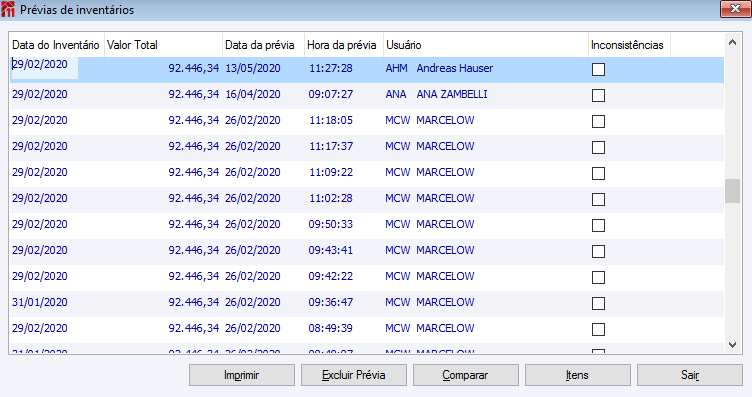752x397 pixels.
Task: Click the time 09:07:27
Action: (331, 94)
